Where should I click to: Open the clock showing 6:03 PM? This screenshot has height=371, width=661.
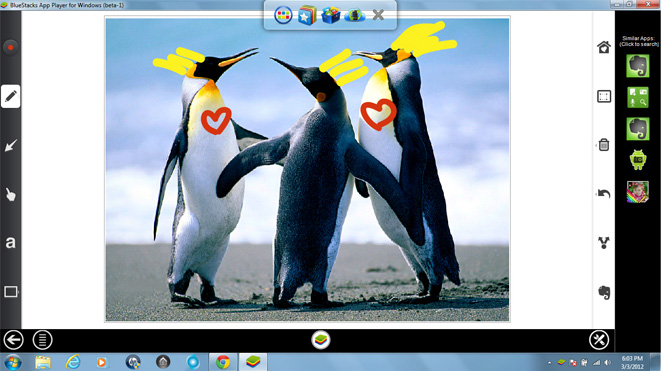click(x=632, y=363)
